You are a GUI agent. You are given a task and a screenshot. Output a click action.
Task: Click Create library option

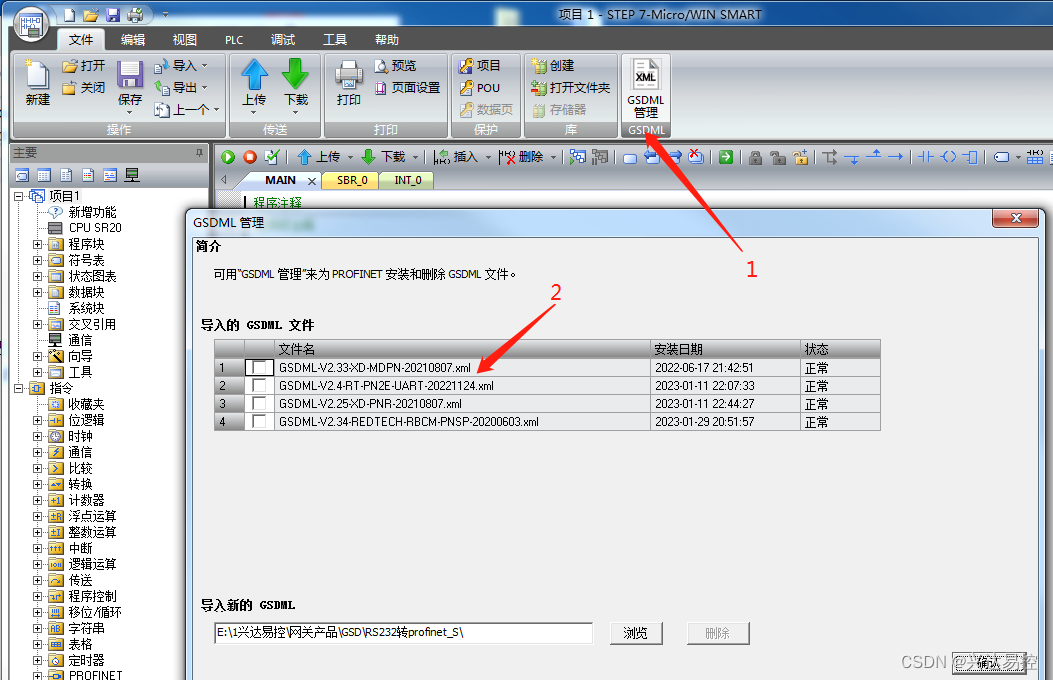click(553, 66)
